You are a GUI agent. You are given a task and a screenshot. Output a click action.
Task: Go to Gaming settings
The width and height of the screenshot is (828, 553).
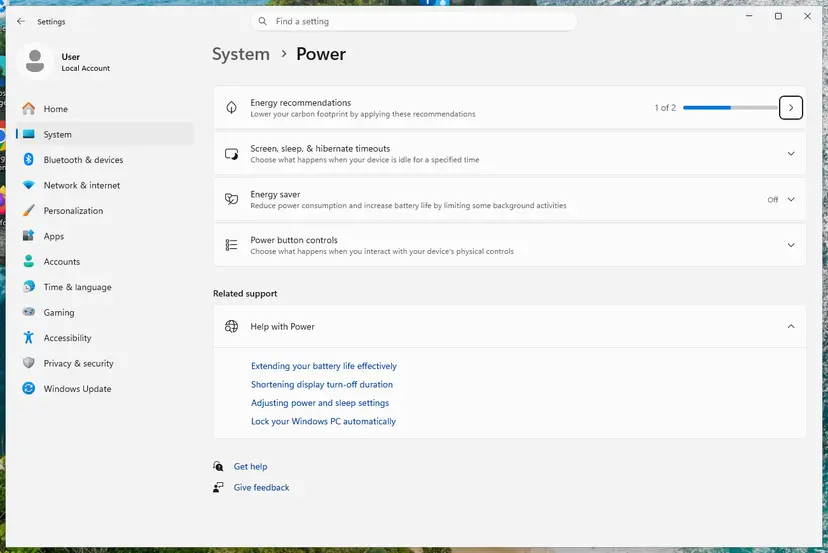(105, 312)
